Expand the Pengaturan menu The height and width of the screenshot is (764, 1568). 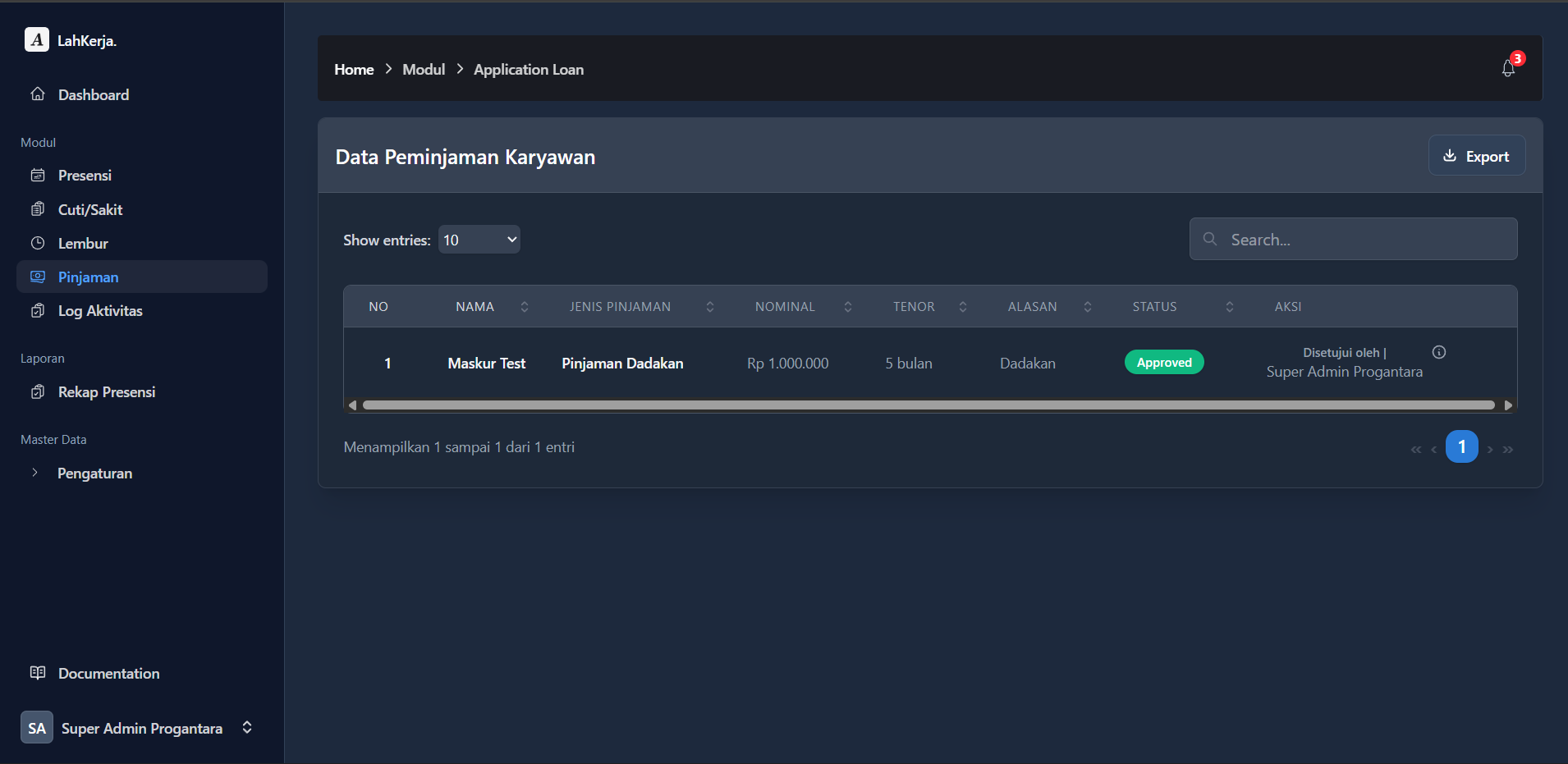tap(94, 473)
